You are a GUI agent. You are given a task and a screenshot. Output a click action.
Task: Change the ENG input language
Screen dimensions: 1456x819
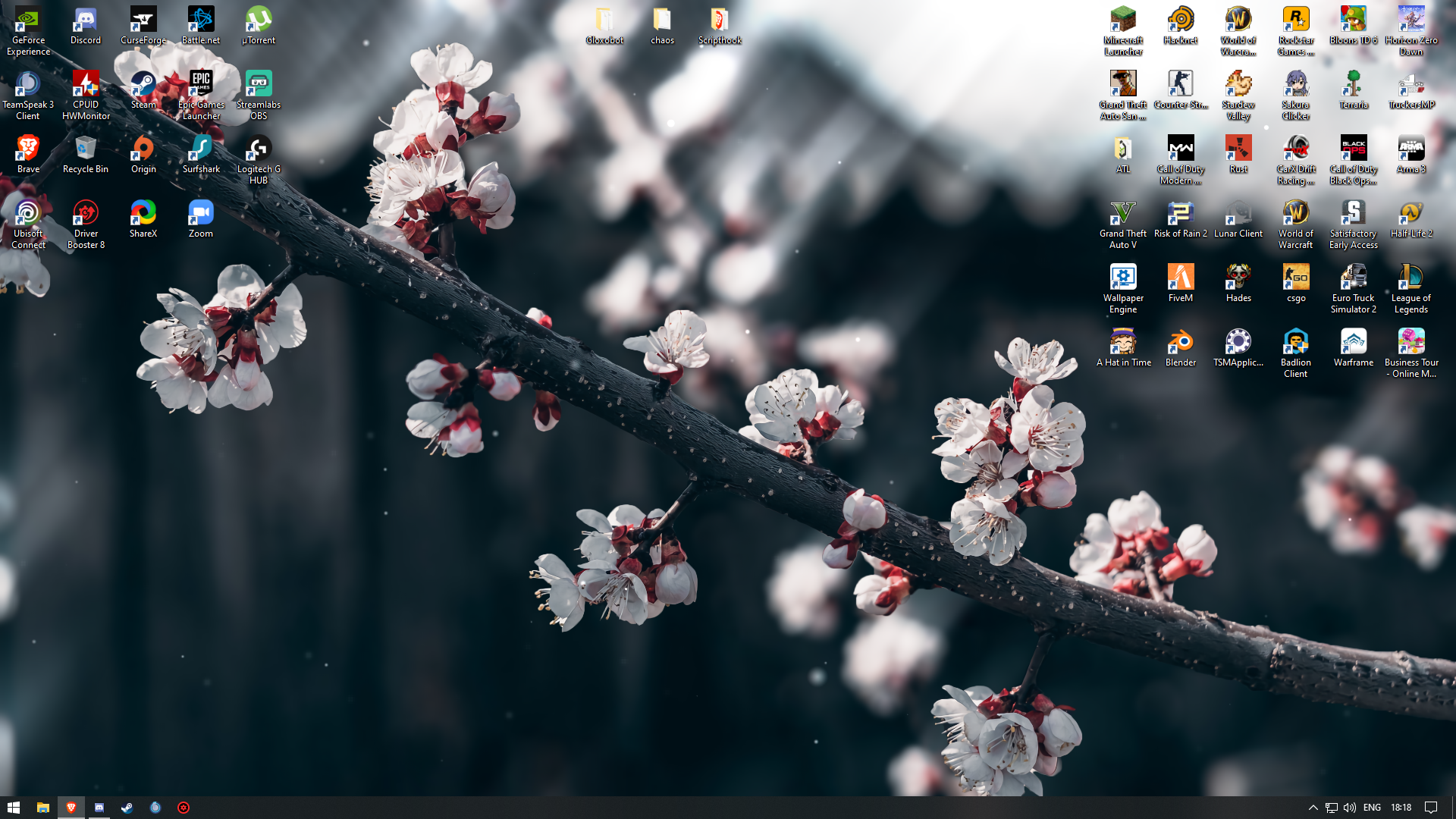click(1372, 808)
